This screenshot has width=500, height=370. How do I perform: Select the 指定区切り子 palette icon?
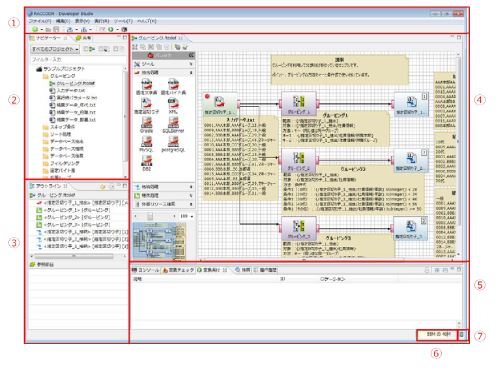(x=146, y=106)
